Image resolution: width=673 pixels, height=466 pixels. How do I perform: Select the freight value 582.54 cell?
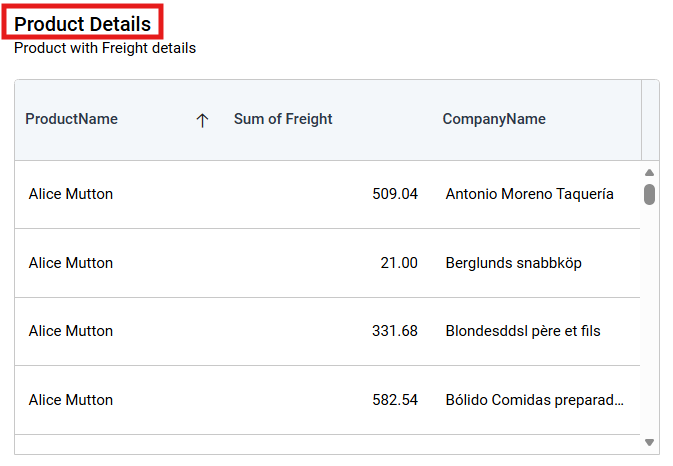394,400
